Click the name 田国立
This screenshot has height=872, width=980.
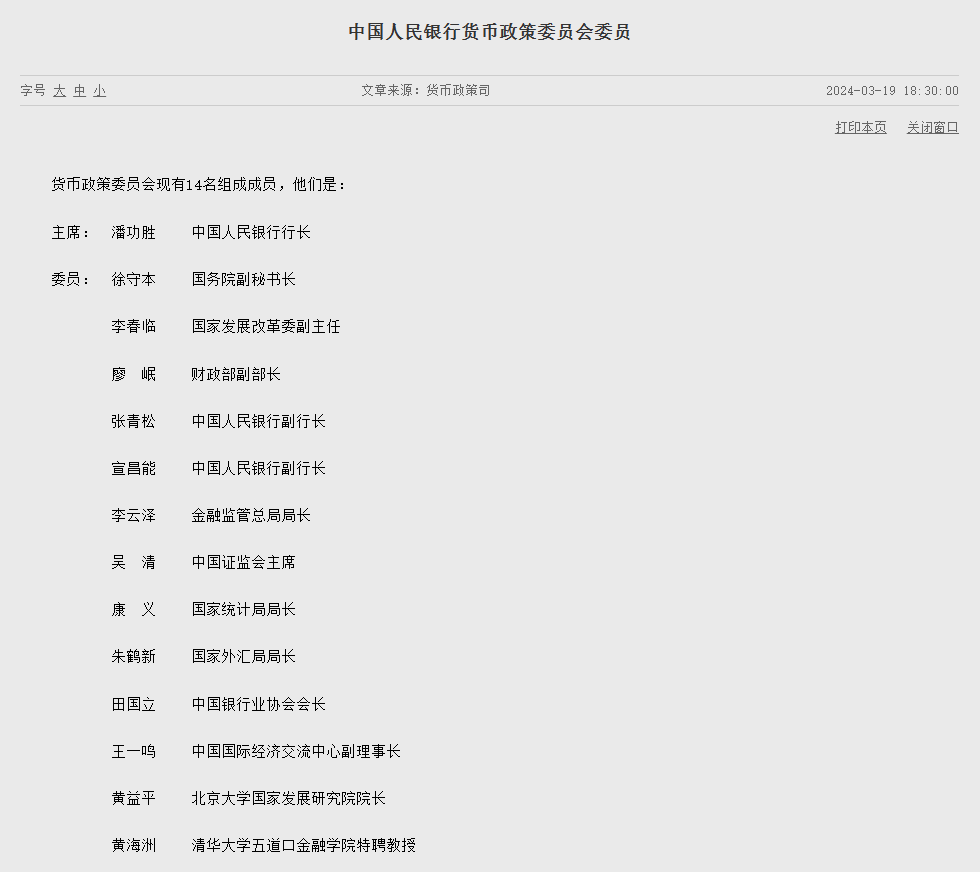133,704
